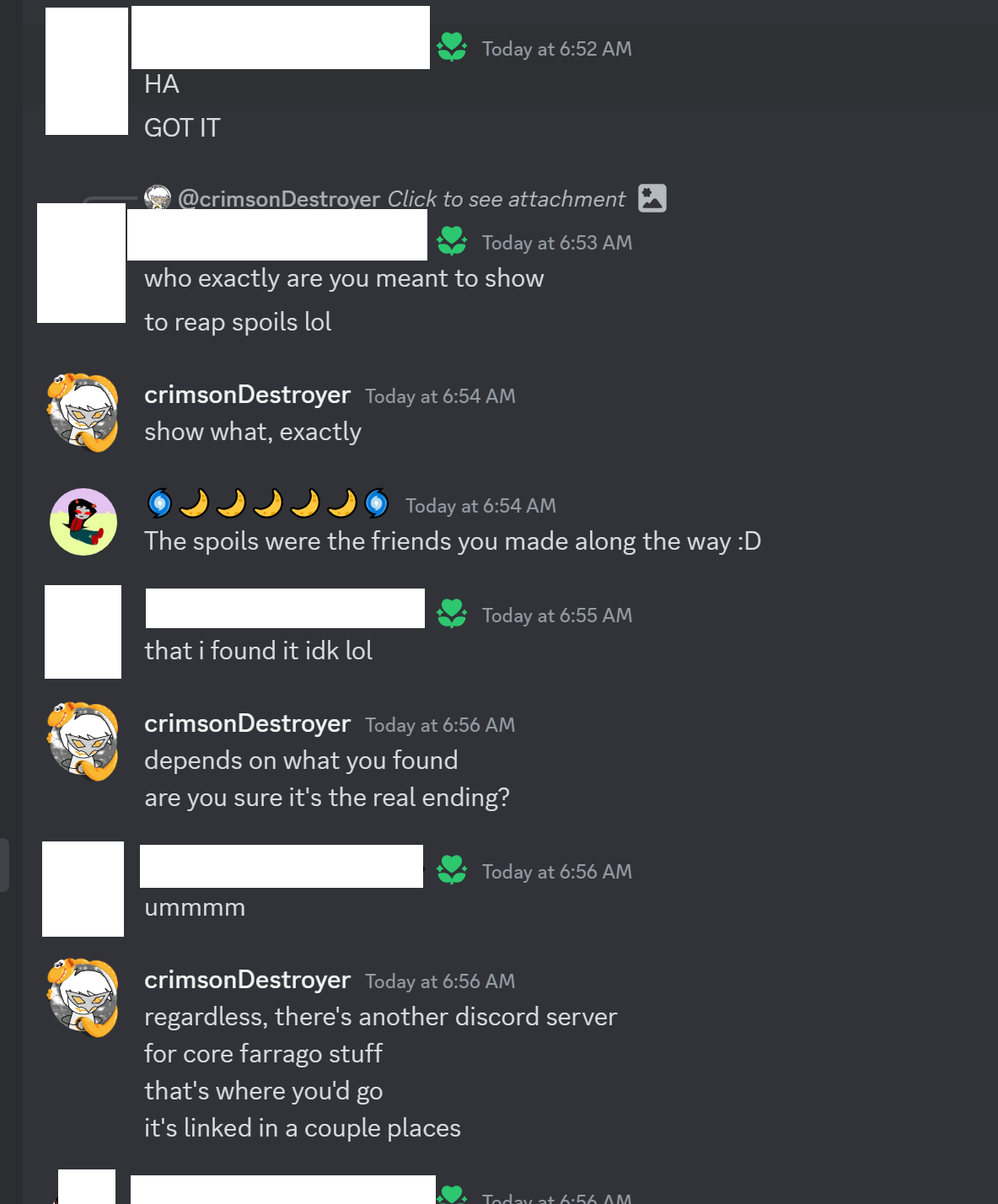The image size is (998, 1204).
Task: Open the crimsonDestroyer avatar on the discord server message
Action: click(x=83, y=998)
